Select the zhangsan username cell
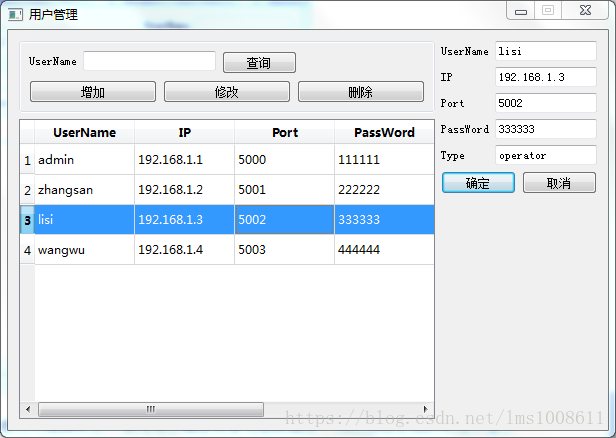 pyautogui.click(x=84, y=190)
